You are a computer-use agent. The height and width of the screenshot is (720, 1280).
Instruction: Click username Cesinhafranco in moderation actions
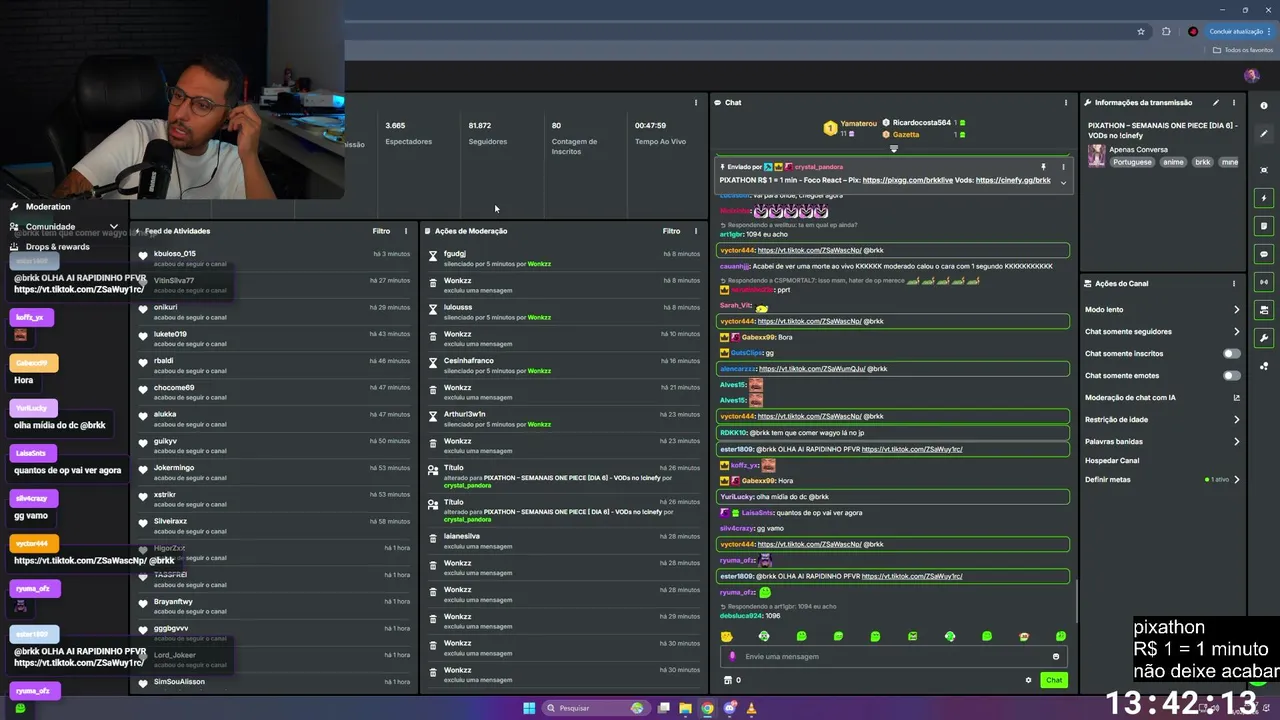pyautogui.click(x=469, y=361)
